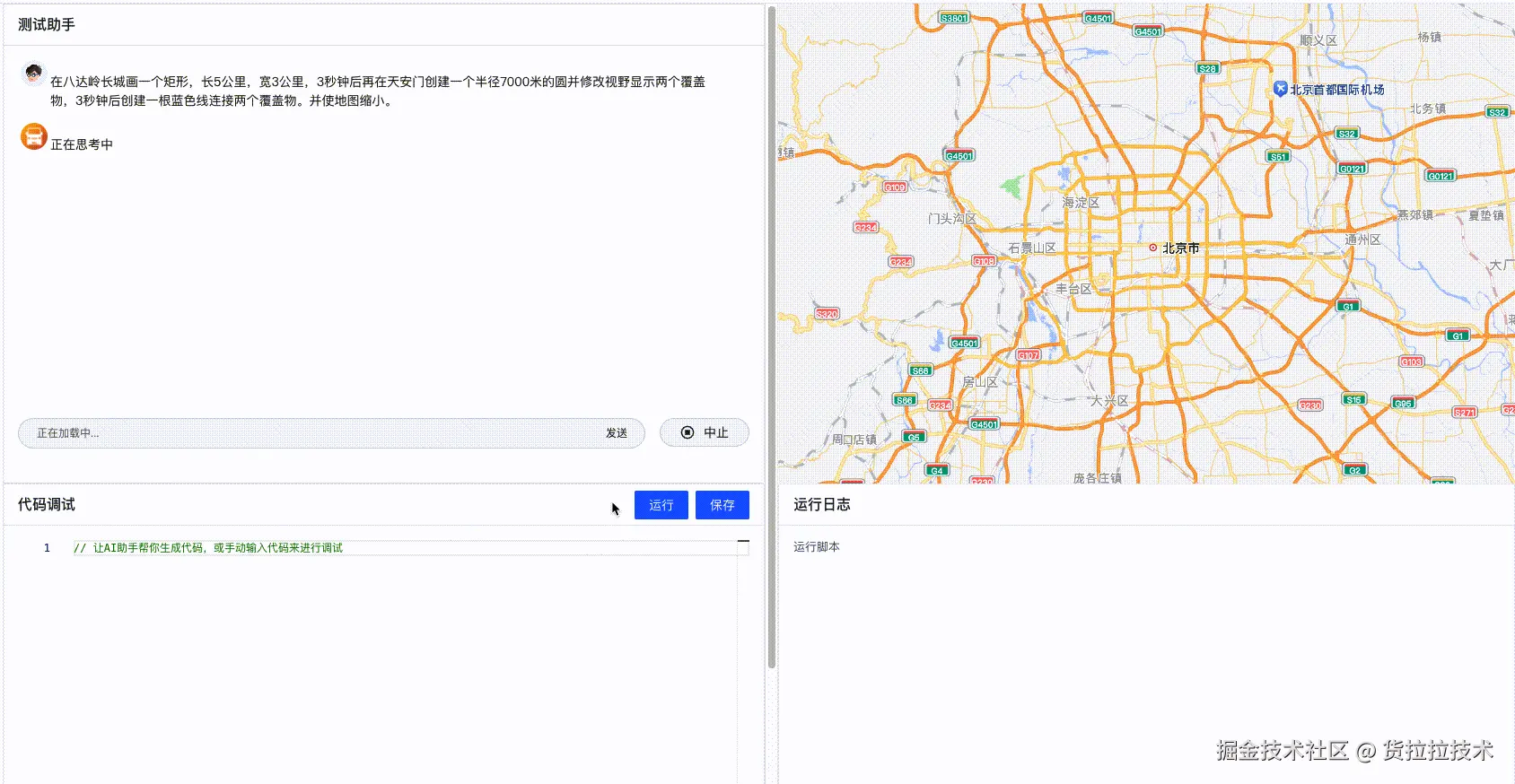1515x784 pixels.
Task: Click the 正在思考中 status message
Action: [x=82, y=144]
